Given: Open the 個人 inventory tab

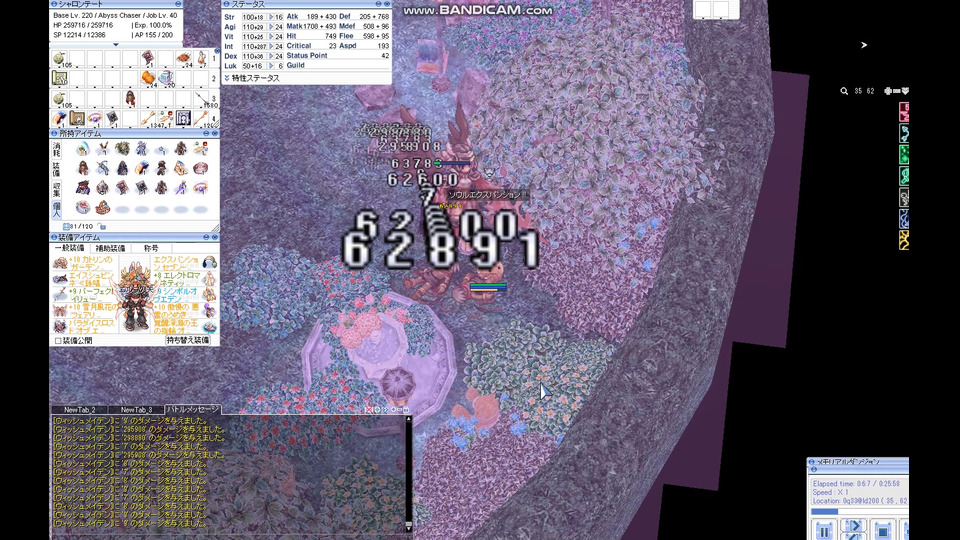Looking at the screenshot, I should tap(57, 209).
